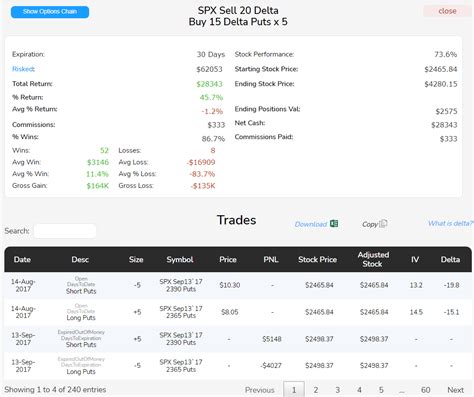Viewport: 474px width, 397px height.
Task: Sort table by PNL column header
Action: pyautogui.click(x=271, y=259)
